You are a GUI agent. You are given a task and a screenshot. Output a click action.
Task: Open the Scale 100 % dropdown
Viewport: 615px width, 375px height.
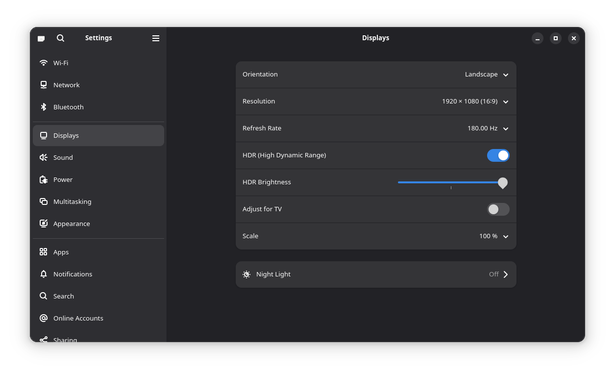[494, 236]
